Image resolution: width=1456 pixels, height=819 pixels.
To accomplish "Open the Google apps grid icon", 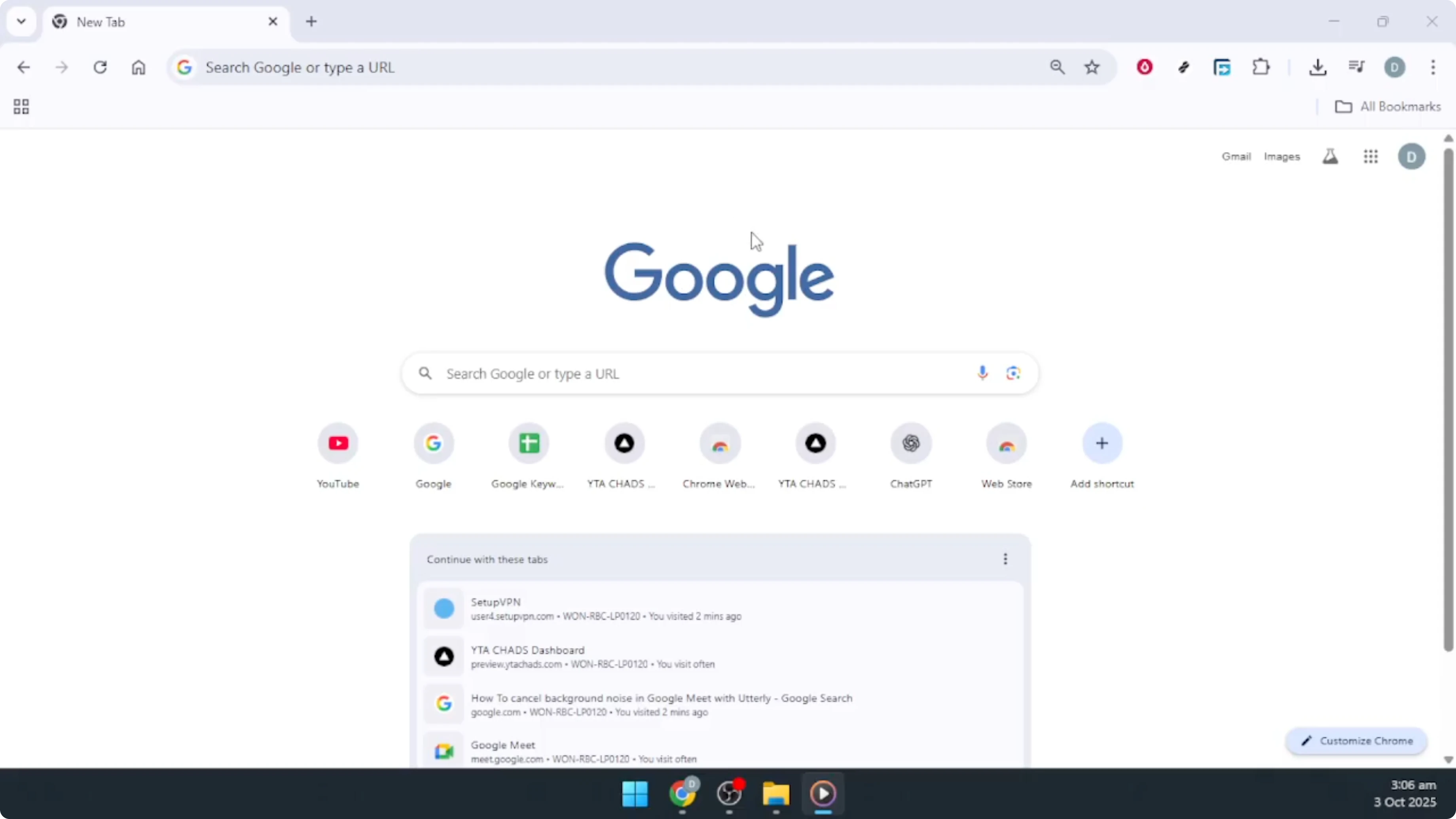I will (x=1371, y=157).
